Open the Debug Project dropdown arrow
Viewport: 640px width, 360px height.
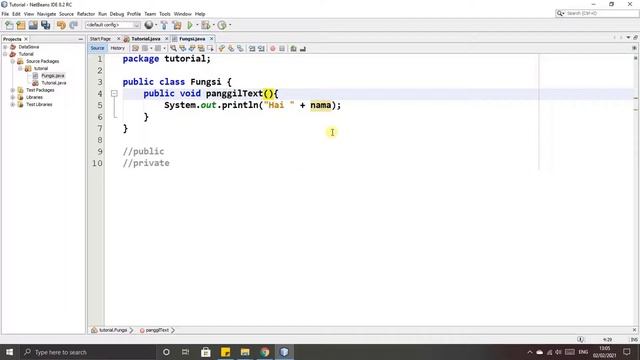coord(213,25)
